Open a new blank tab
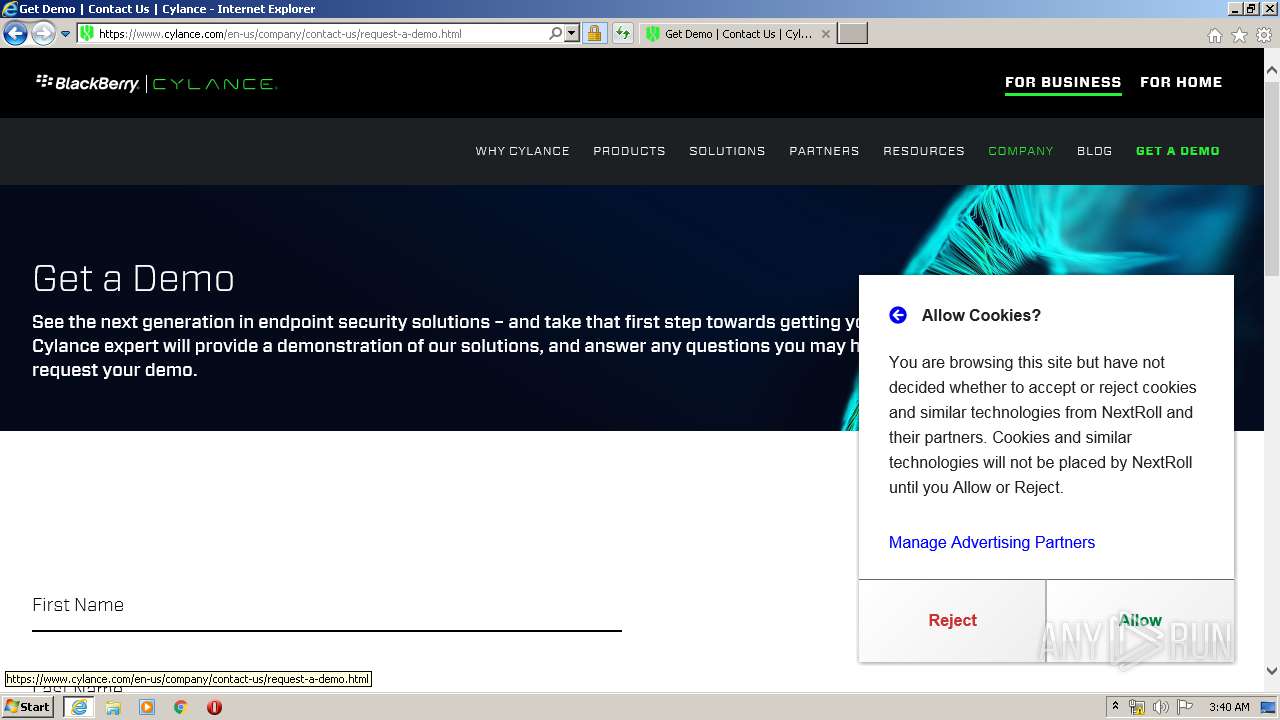The height and width of the screenshot is (720, 1280). point(852,33)
